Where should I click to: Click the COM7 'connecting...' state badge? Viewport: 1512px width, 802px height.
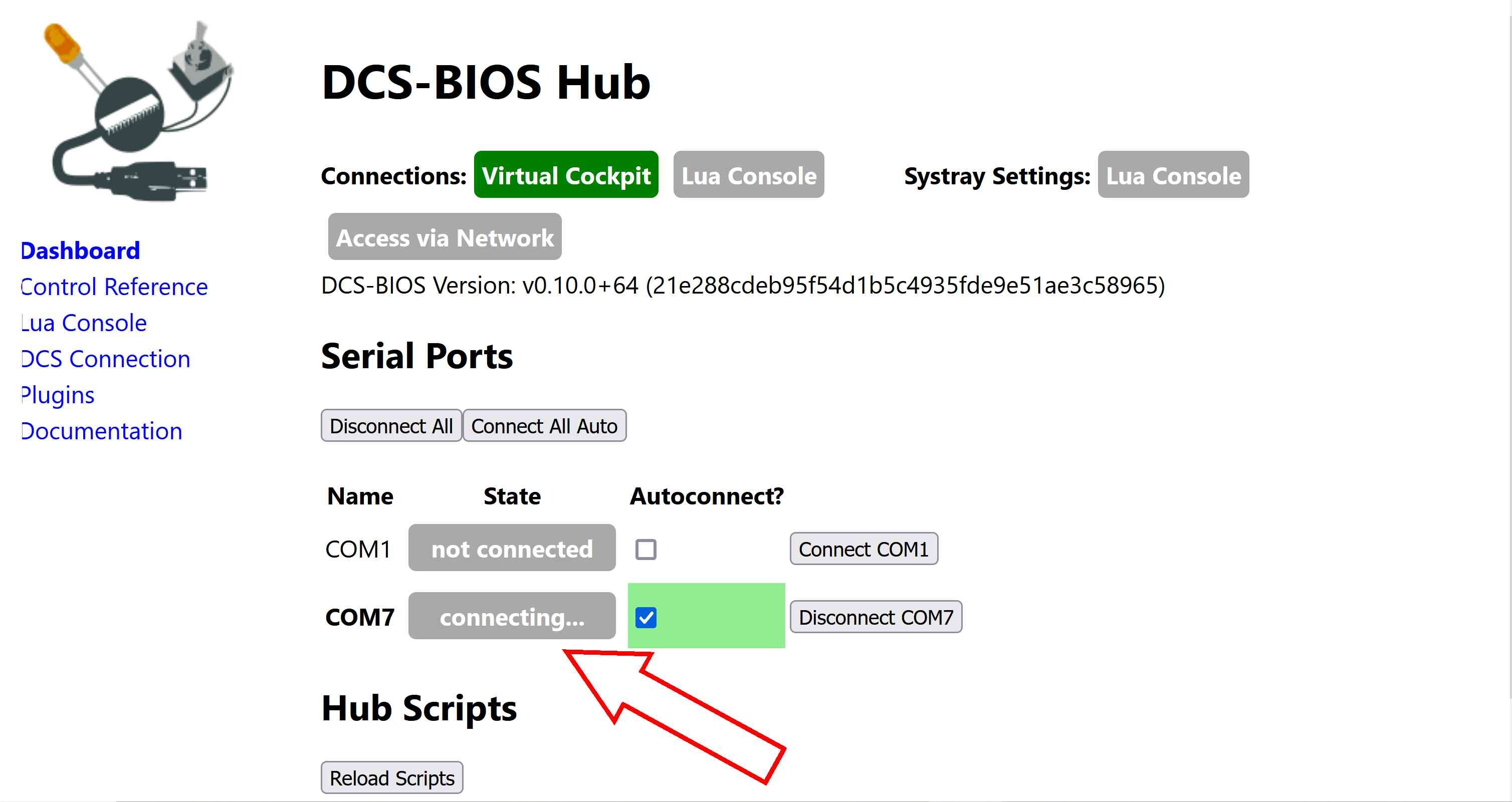512,616
